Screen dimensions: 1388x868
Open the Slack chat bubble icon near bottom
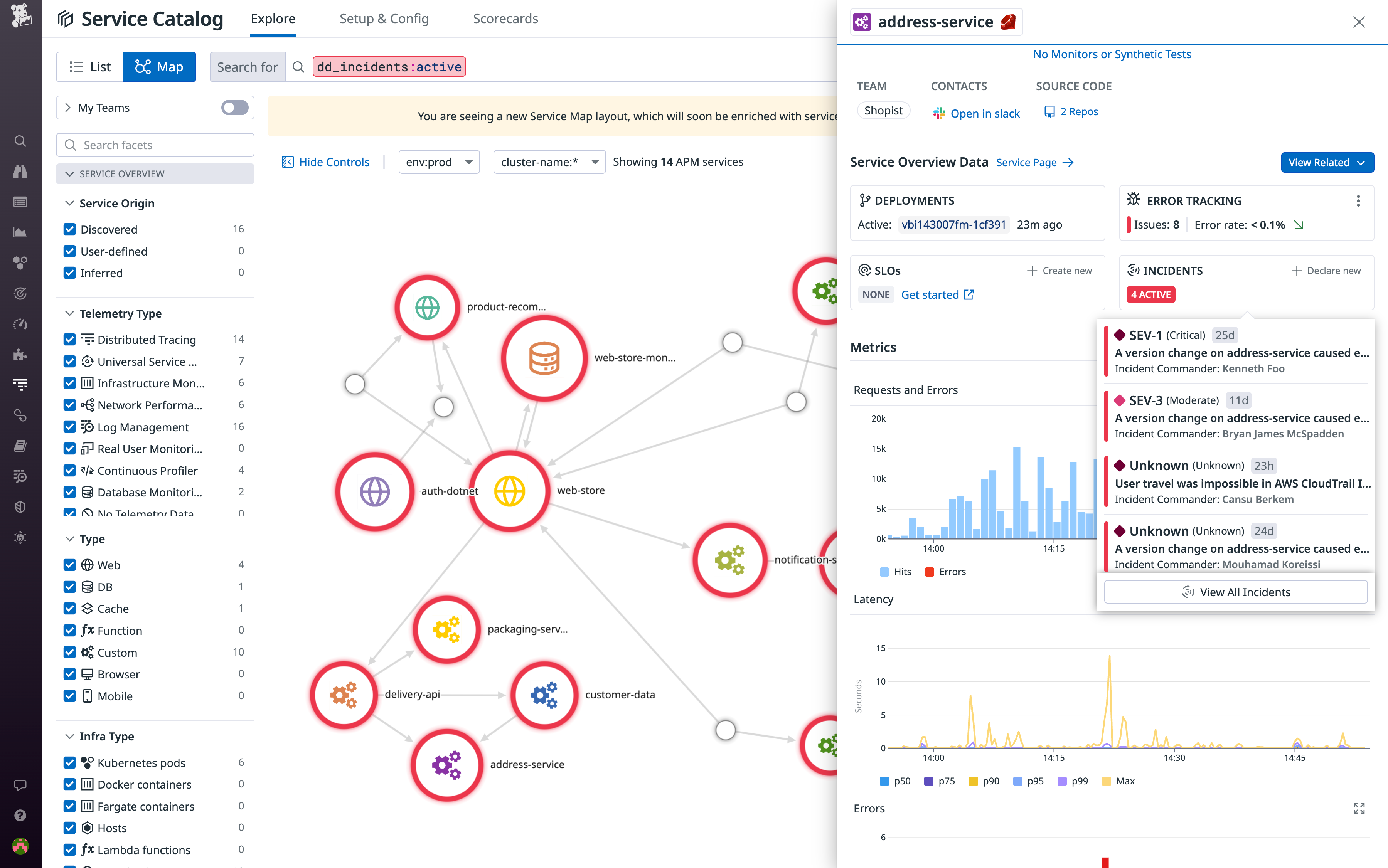click(21, 786)
